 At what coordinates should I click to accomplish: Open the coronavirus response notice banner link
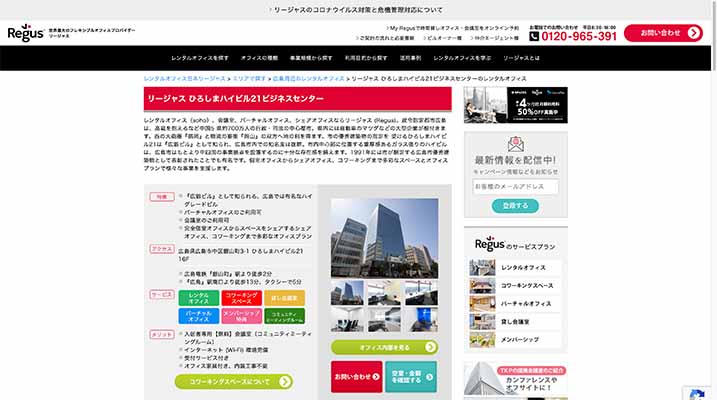tap(356, 10)
